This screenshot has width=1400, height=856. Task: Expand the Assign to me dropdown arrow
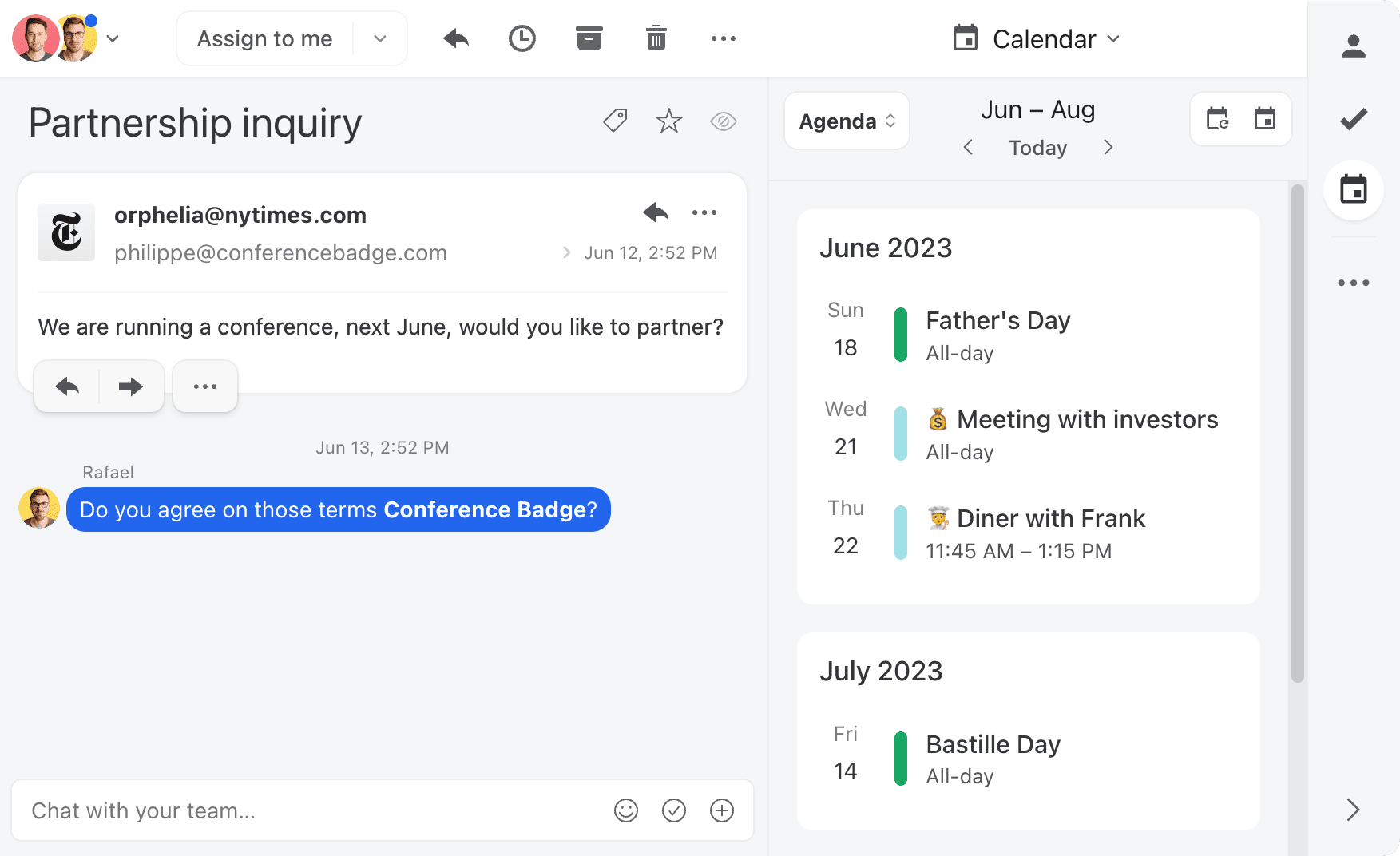(379, 38)
